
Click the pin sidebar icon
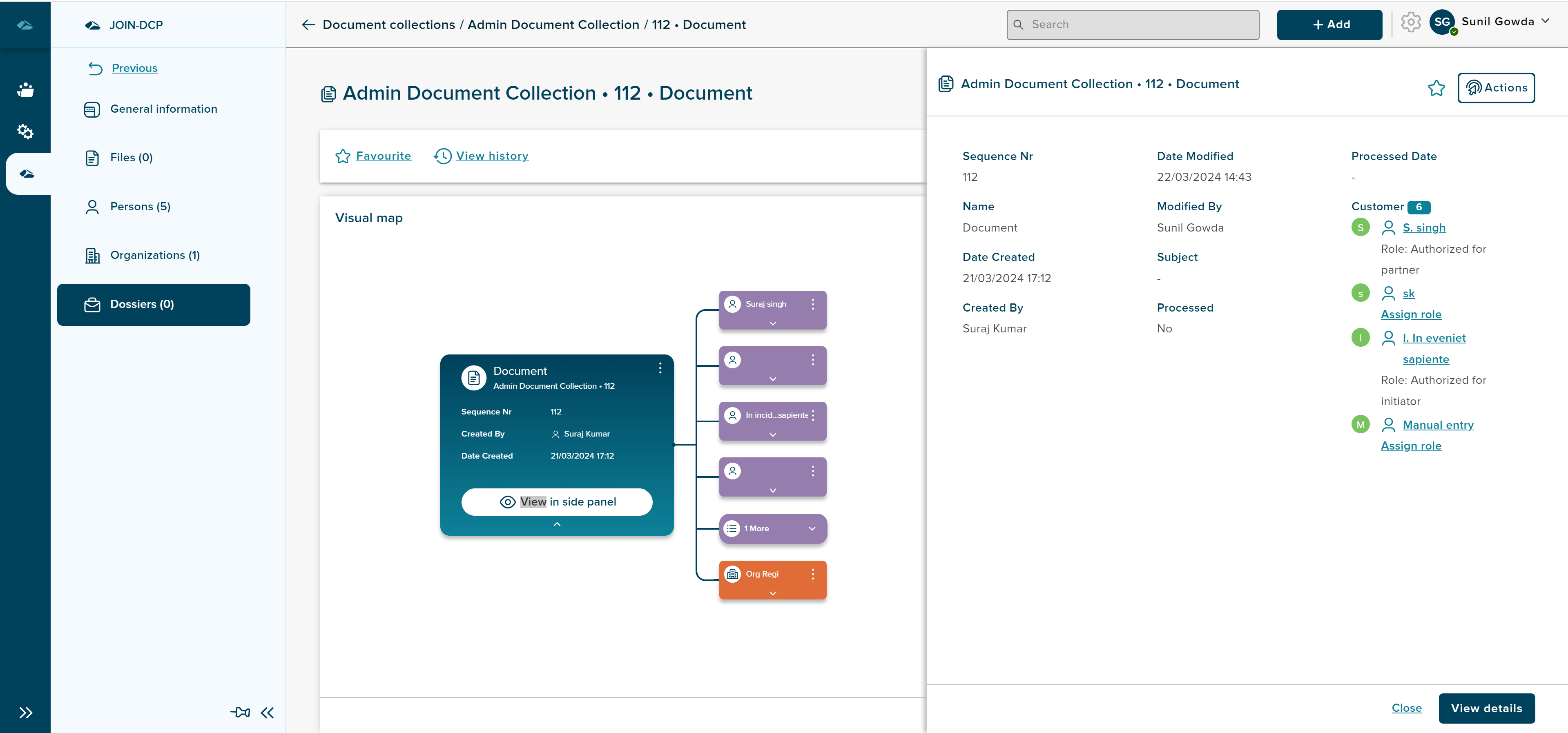pos(240,712)
